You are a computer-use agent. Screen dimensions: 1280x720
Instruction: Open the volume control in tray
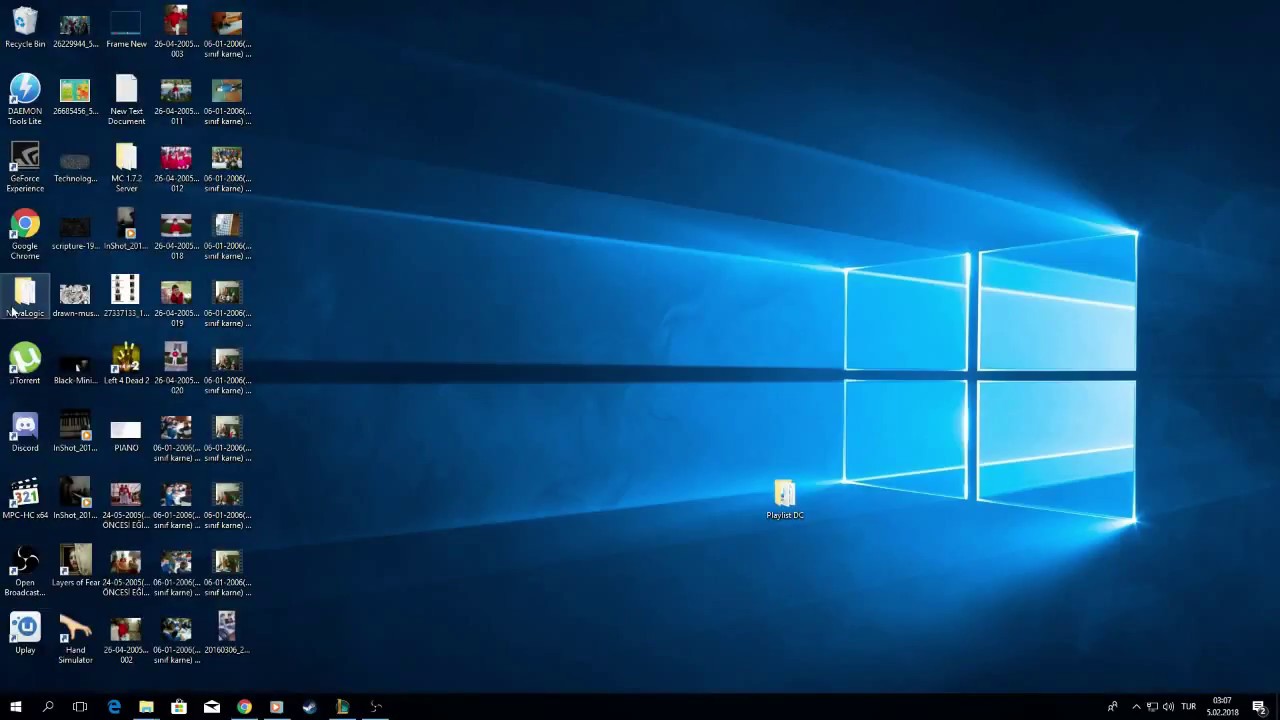point(1168,707)
